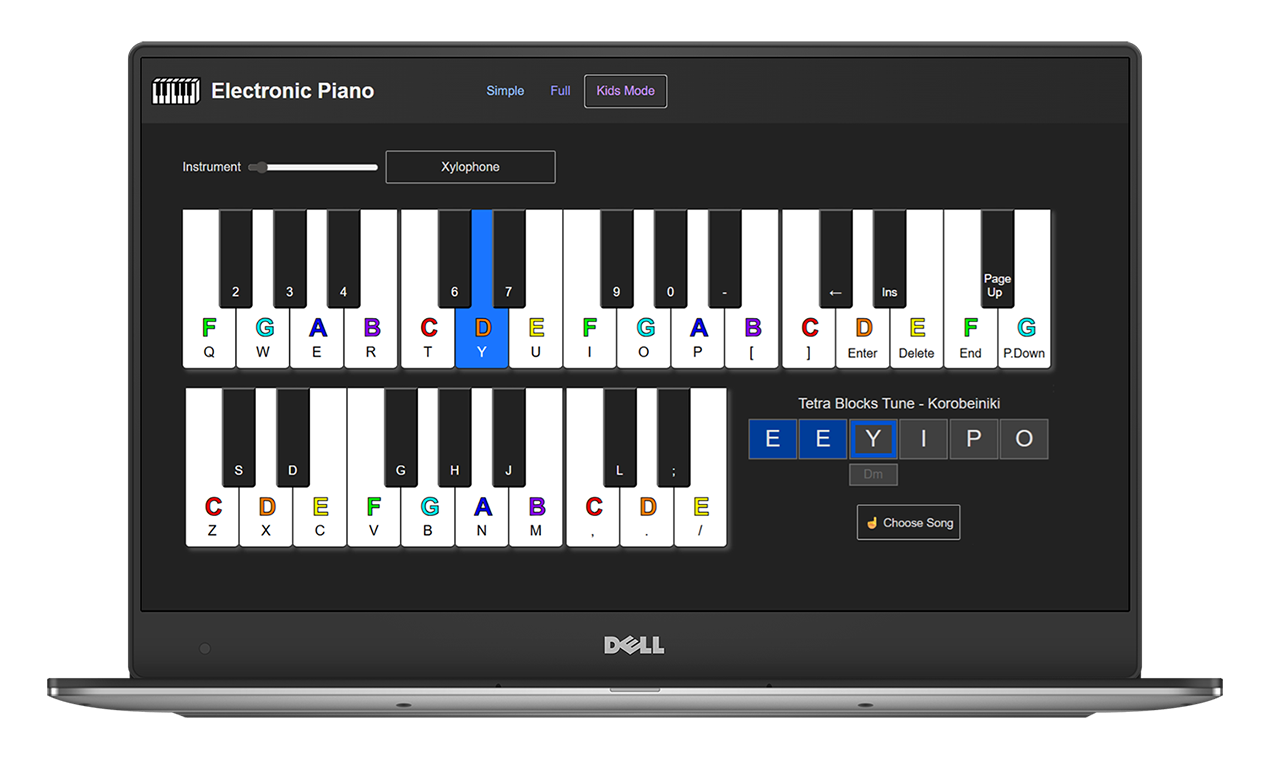Image resolution: width=1270 pixels, height=760 pixels.
Task: Play the black key labeled Page Up
Action: 998,258
